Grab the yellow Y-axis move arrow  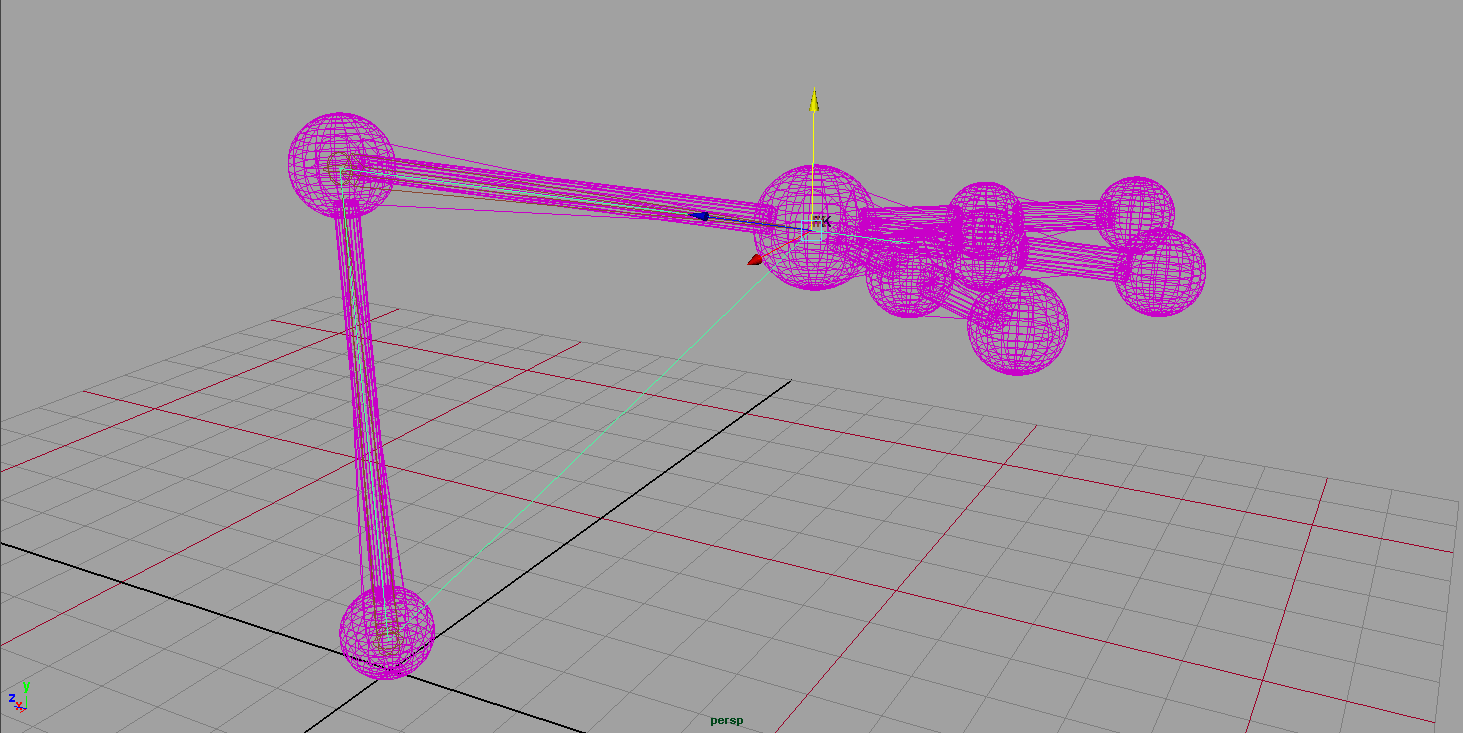tap(814, 99)
